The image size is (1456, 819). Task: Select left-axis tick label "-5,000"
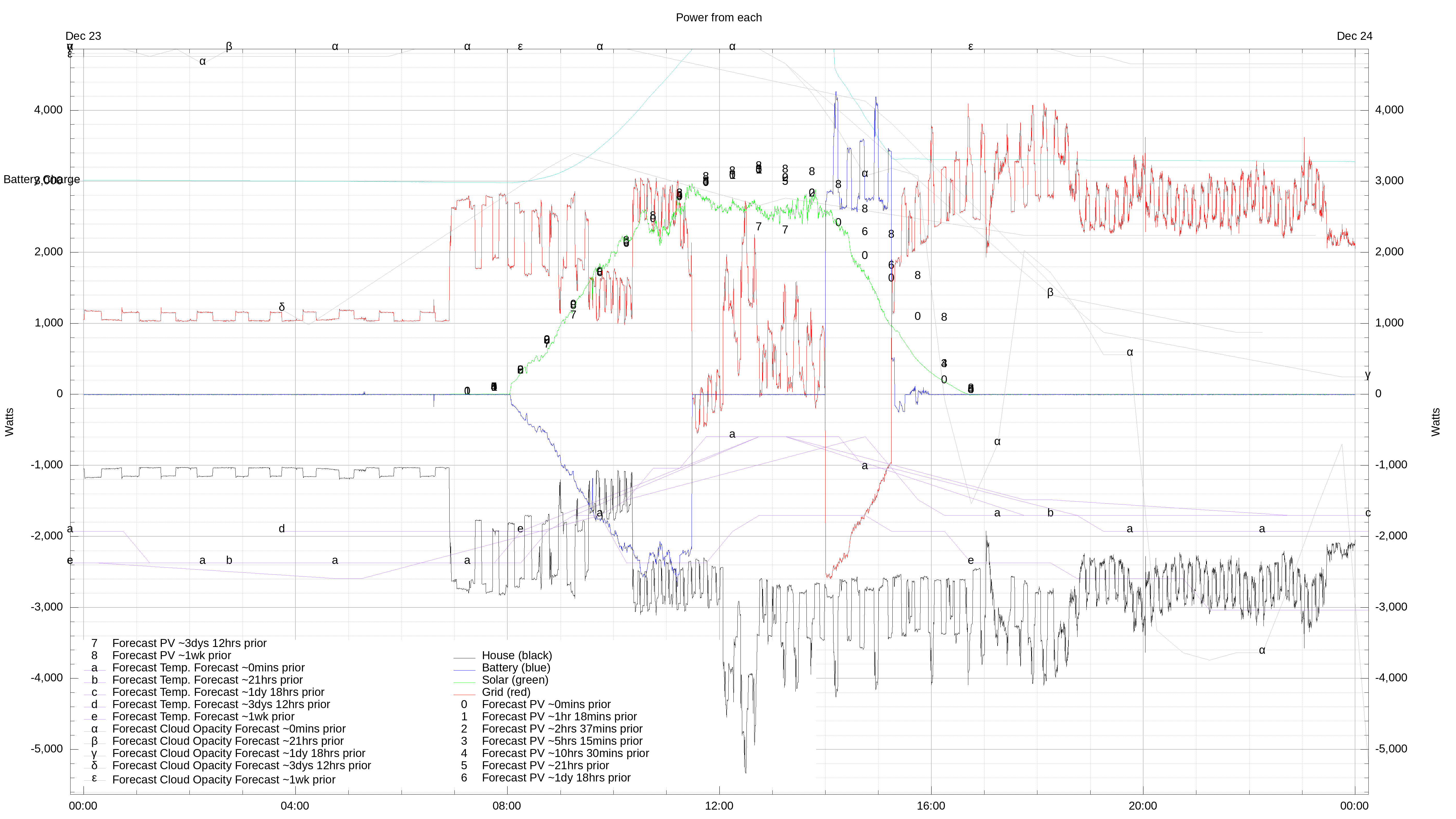tap(47, 749)
